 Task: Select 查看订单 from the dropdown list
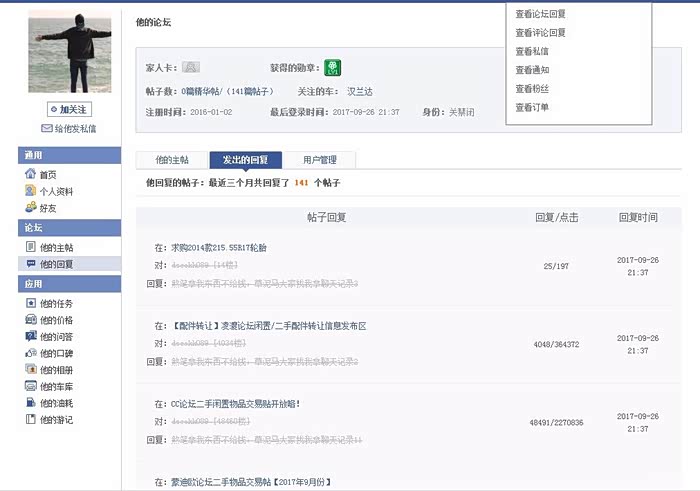coord(531,107)
